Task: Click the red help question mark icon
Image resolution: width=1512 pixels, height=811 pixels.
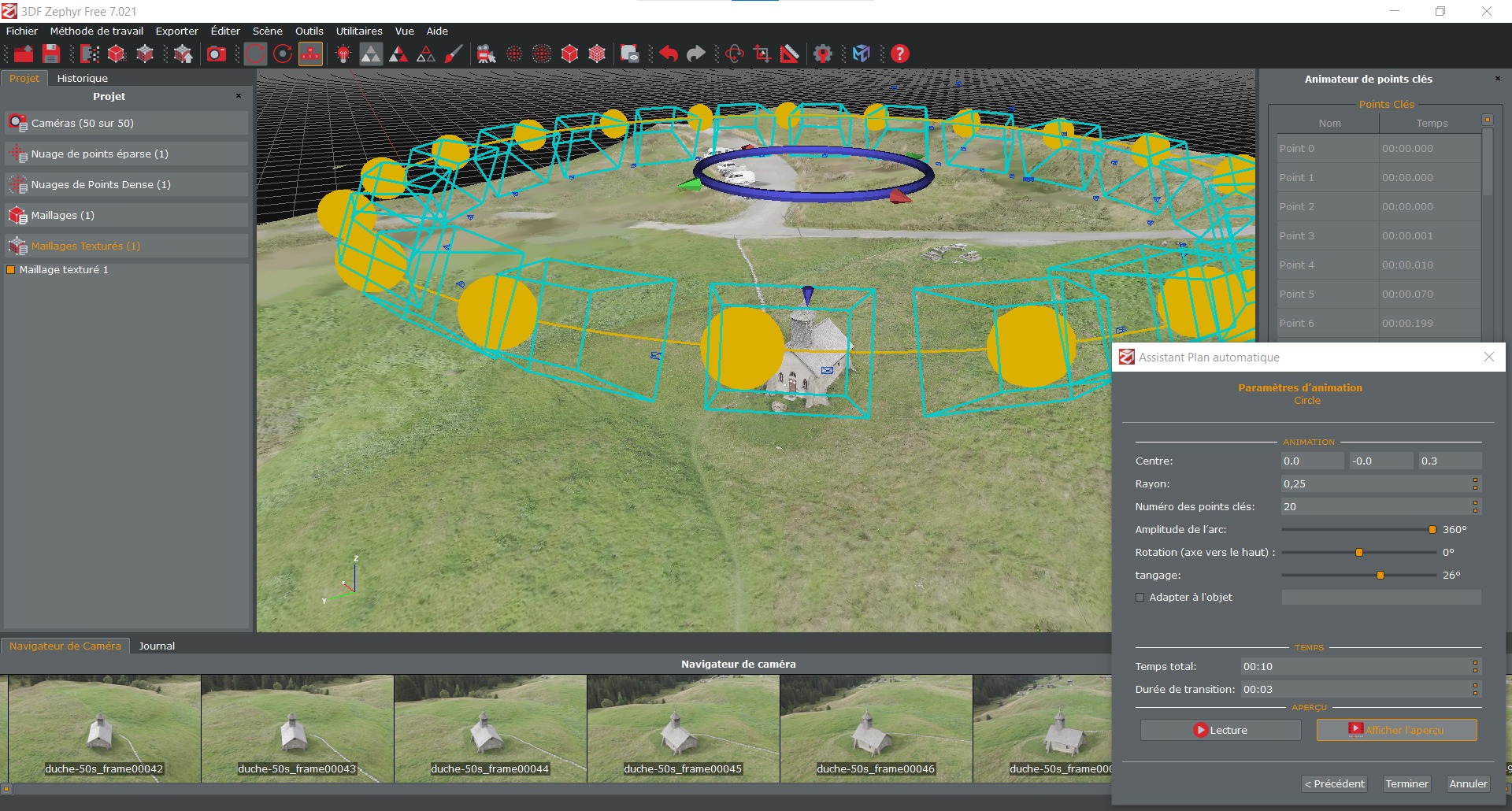Action: 900,54
